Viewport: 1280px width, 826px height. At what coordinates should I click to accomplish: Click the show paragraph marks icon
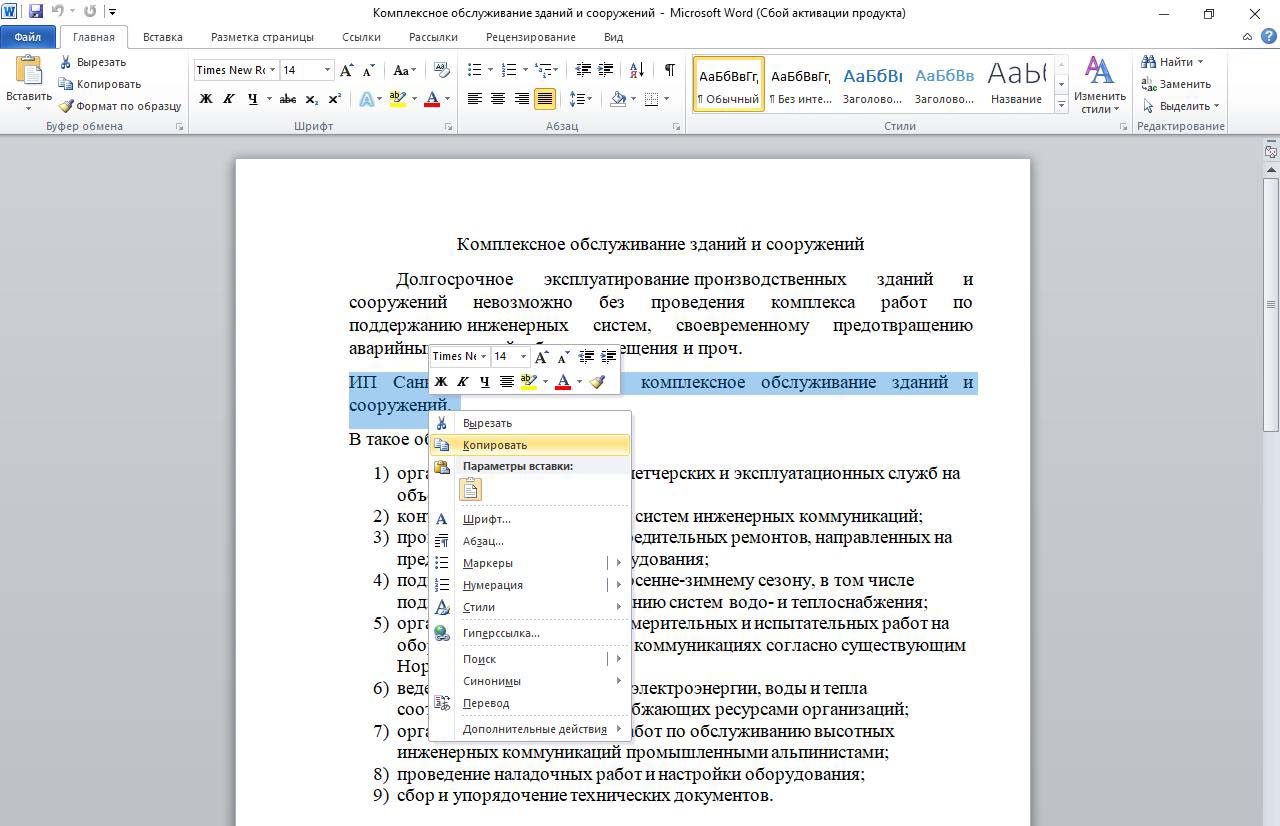669,70
